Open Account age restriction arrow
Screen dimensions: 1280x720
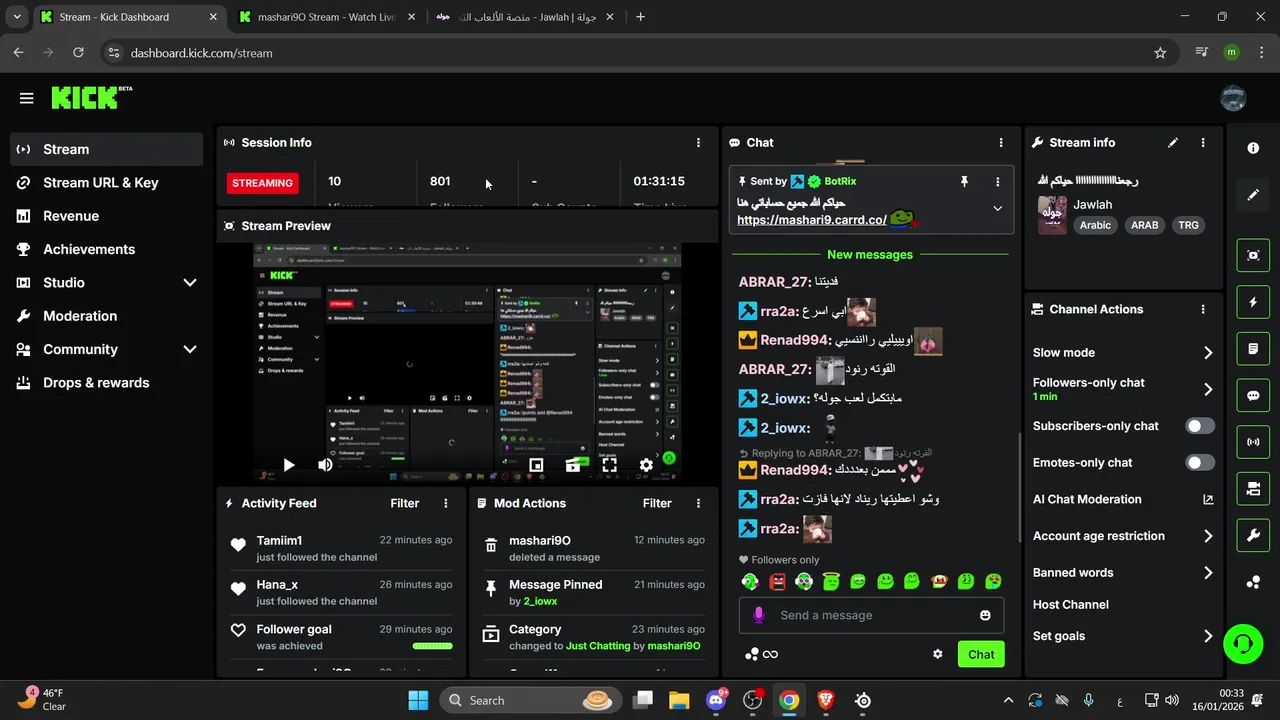coord(1208,536)
